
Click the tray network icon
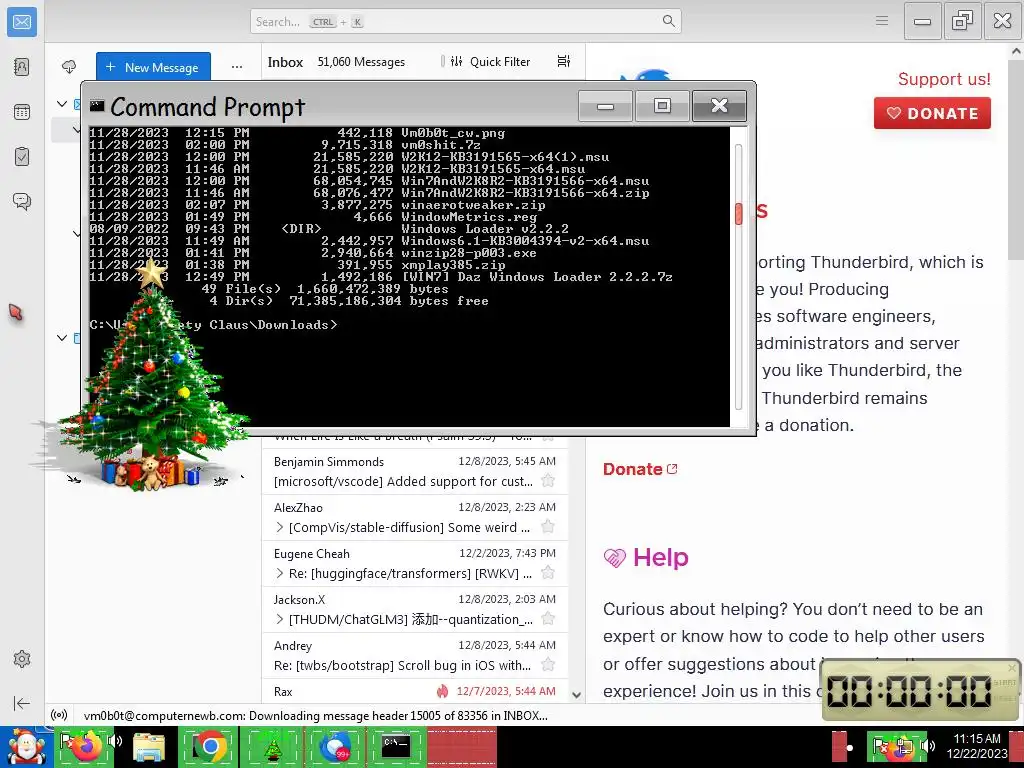[904, 746]
